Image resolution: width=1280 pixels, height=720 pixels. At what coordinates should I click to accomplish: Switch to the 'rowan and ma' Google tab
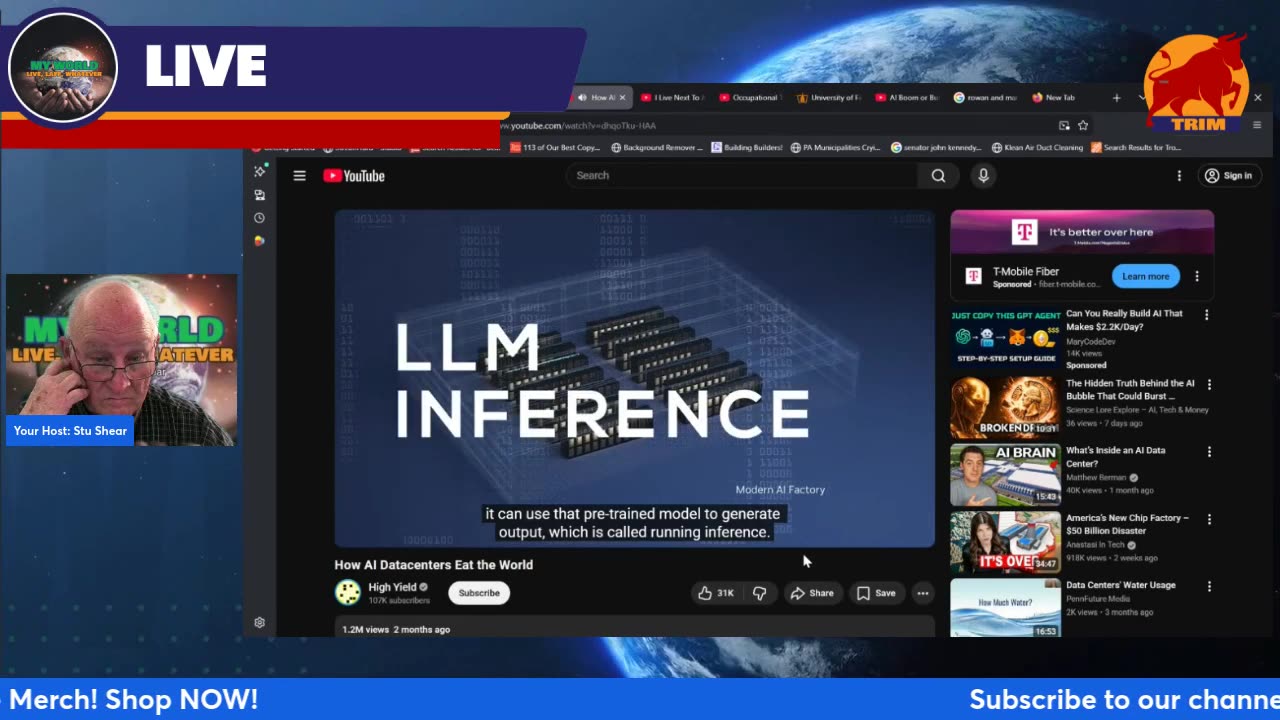pos(985,98)
